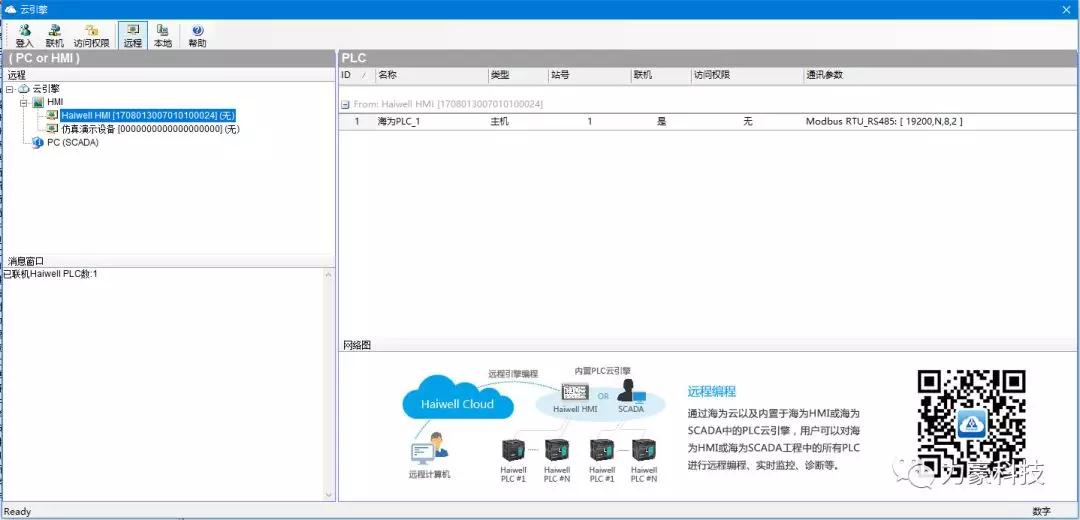This screenshot has width=1080, height=520.
Task: Switch to 本地 local mode
Action: (x=162, y=36)
